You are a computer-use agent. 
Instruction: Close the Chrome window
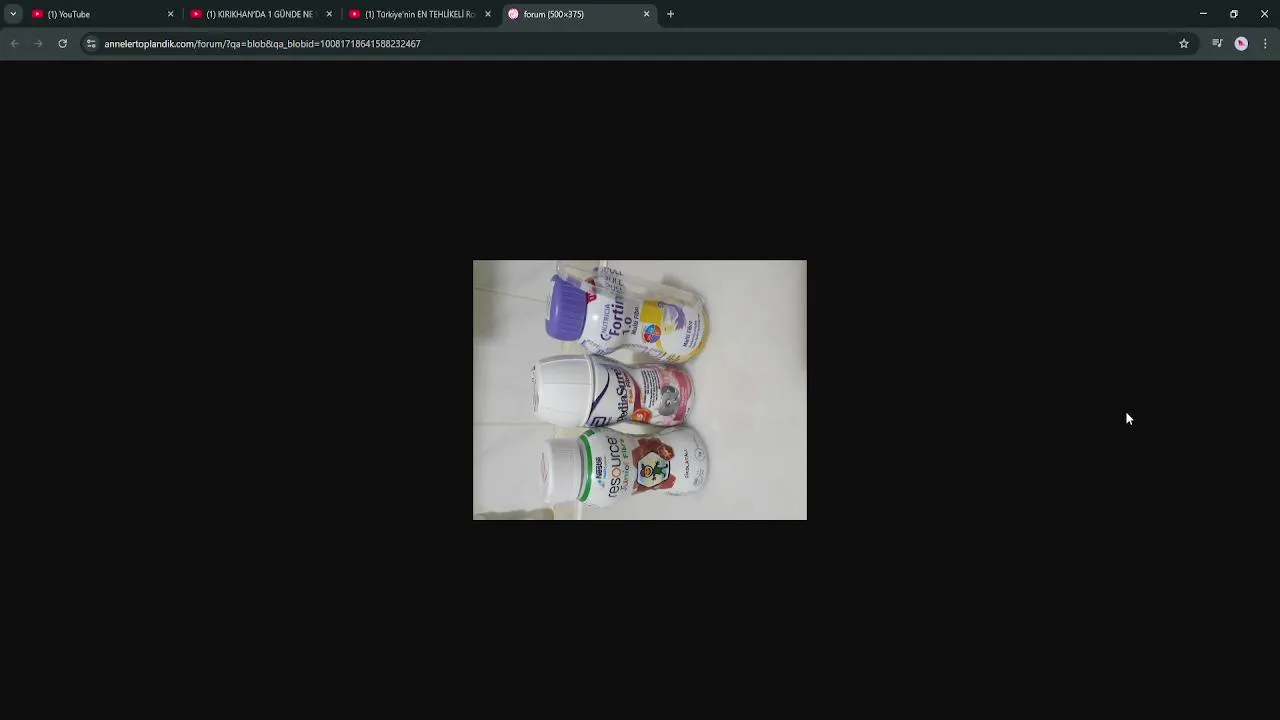pyautogui.click(x=1264, y=14)
